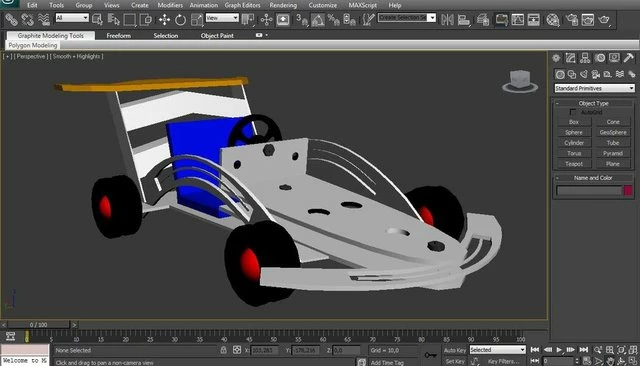
Task: Click the Teapot primitive button
Action: pos(574,164)
